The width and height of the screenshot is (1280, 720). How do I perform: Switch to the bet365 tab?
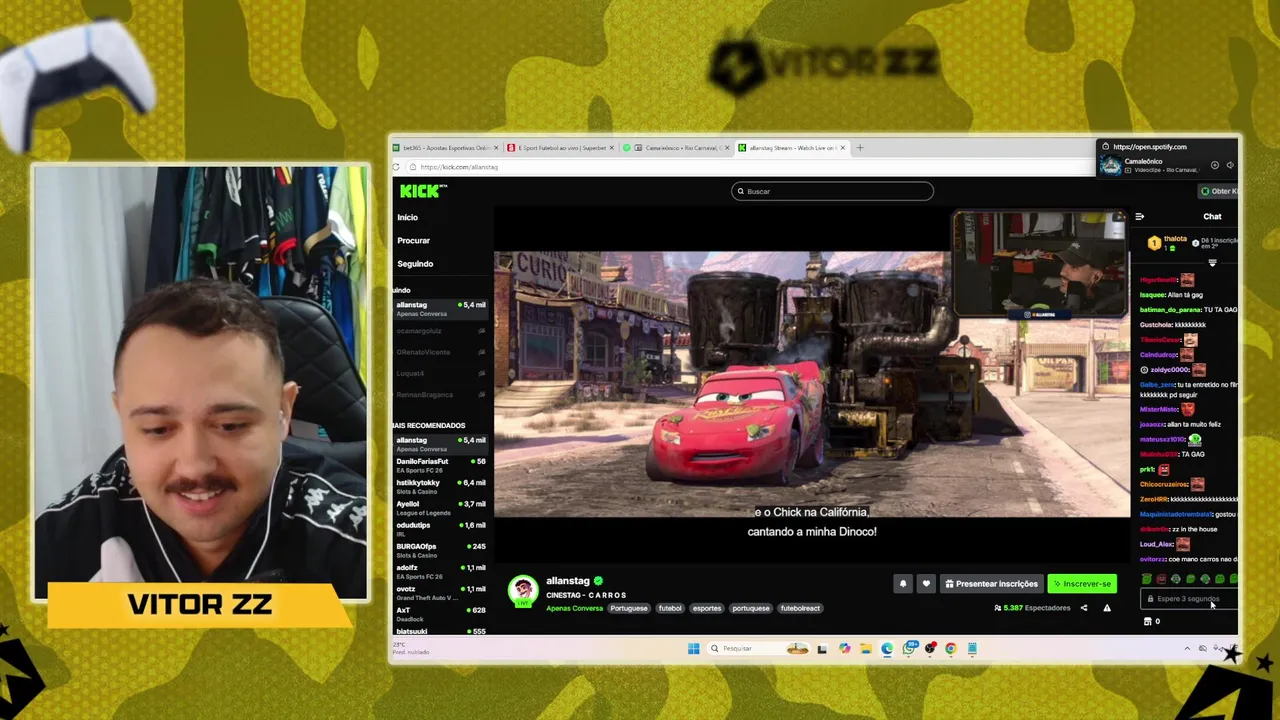click(445, 148)
